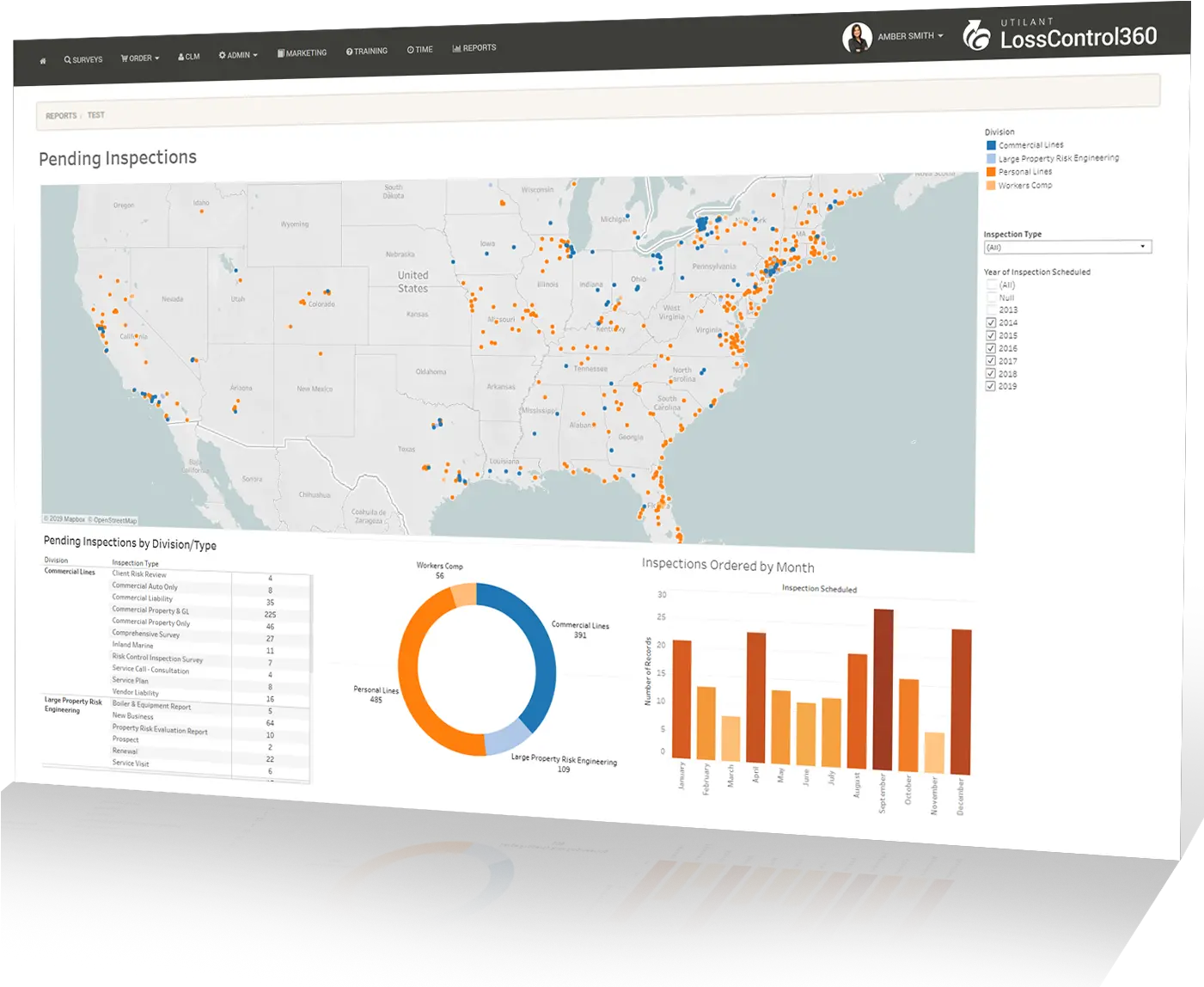Click the September bar in the chart
This screenshot has width=1204, height=987.
(x=883, y=690)
